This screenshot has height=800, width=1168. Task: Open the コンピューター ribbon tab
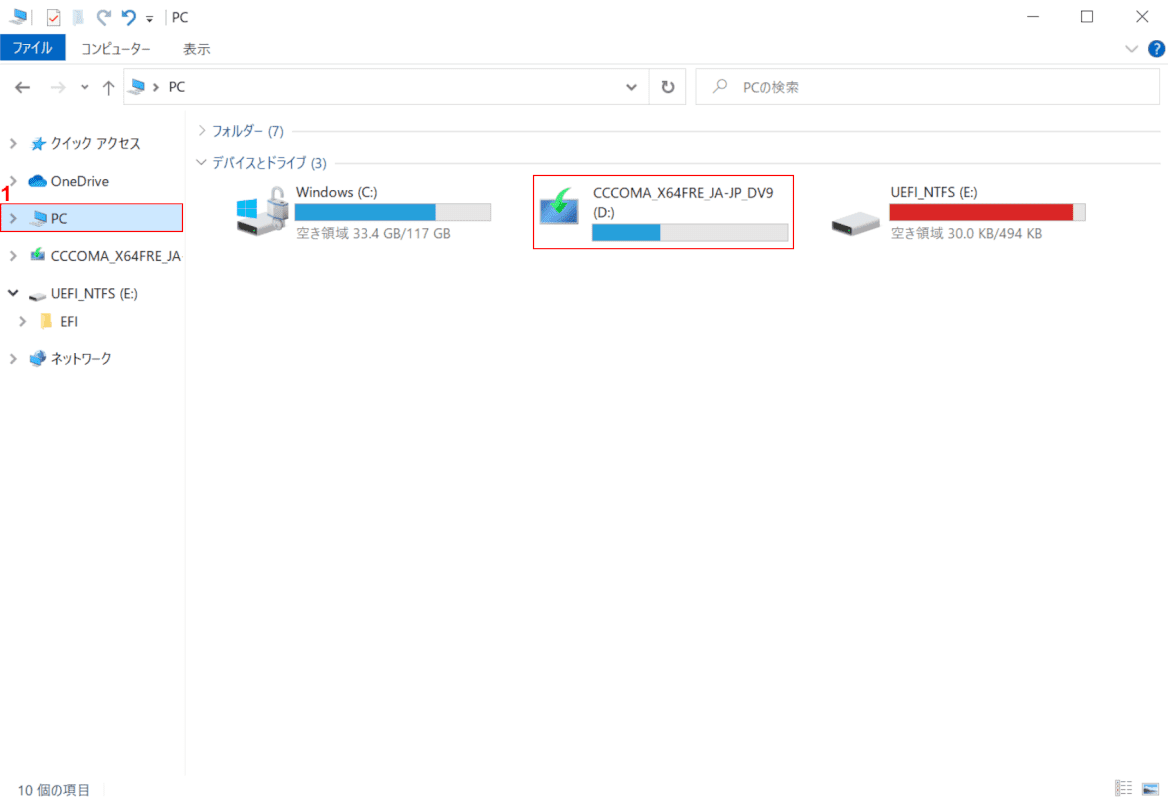[x=115, y=48]
